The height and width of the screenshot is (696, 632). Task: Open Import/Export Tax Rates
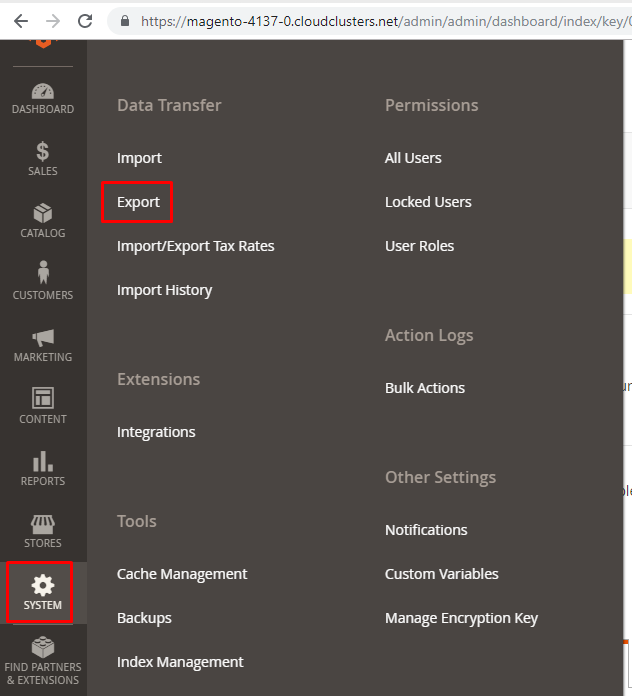click(x=195, y=246)
